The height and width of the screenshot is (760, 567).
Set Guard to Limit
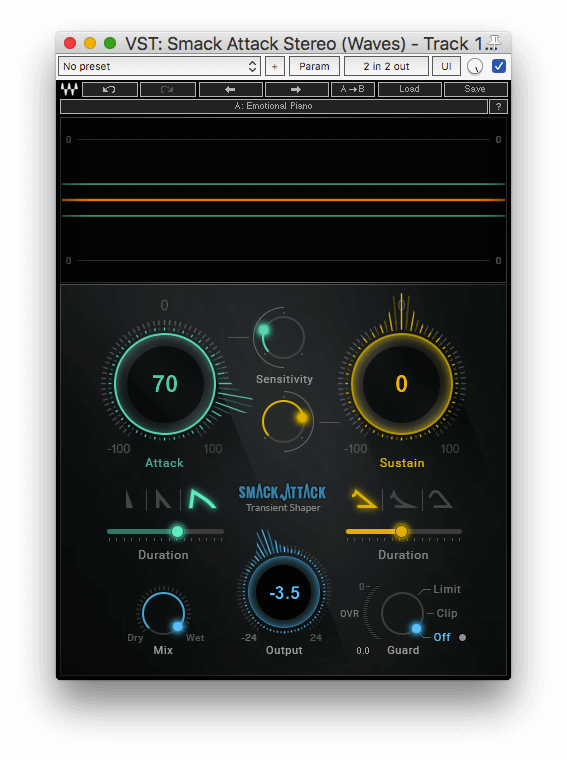pyautogui.click(x=446, y=589)
